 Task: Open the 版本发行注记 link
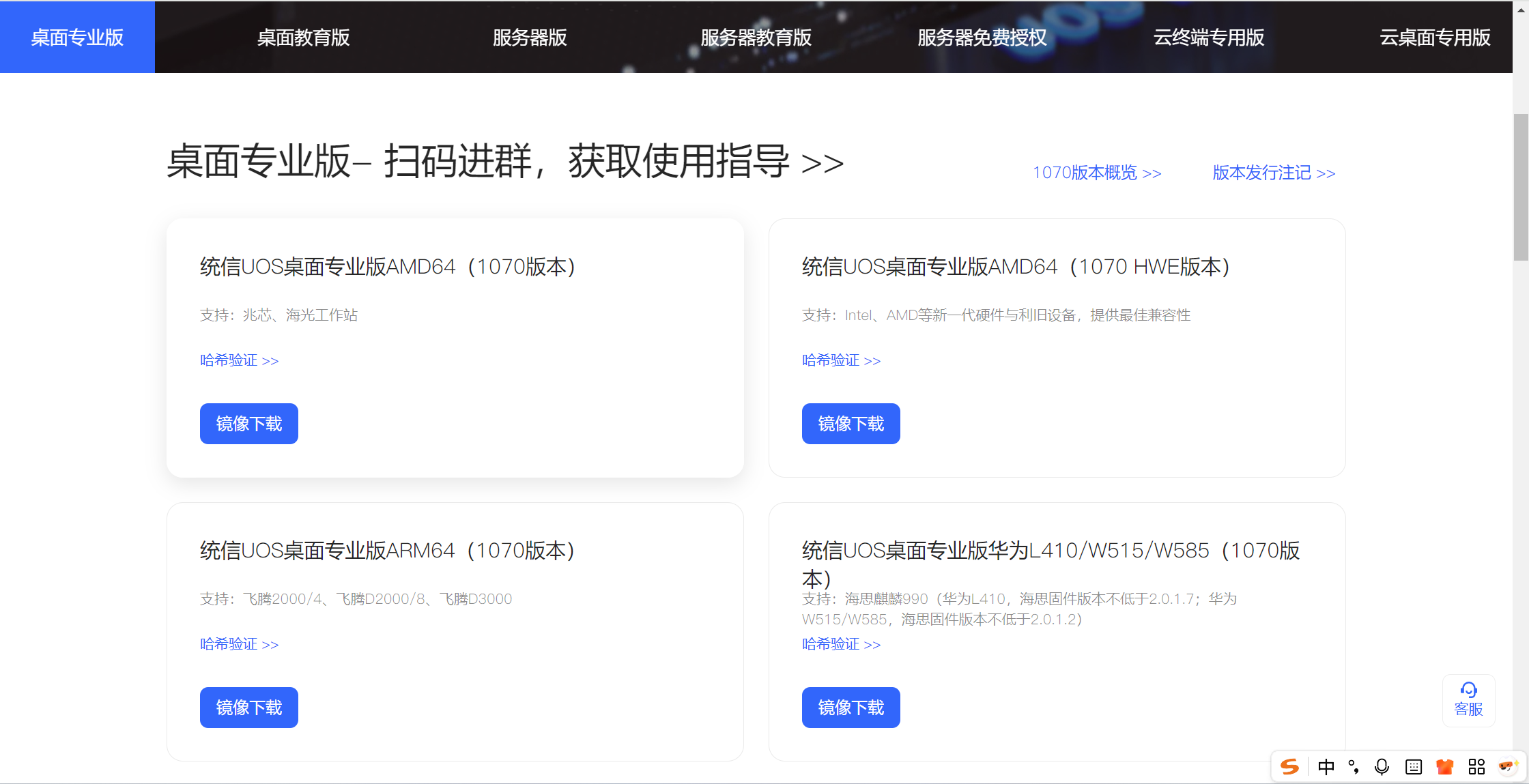tap(1274, 173)
